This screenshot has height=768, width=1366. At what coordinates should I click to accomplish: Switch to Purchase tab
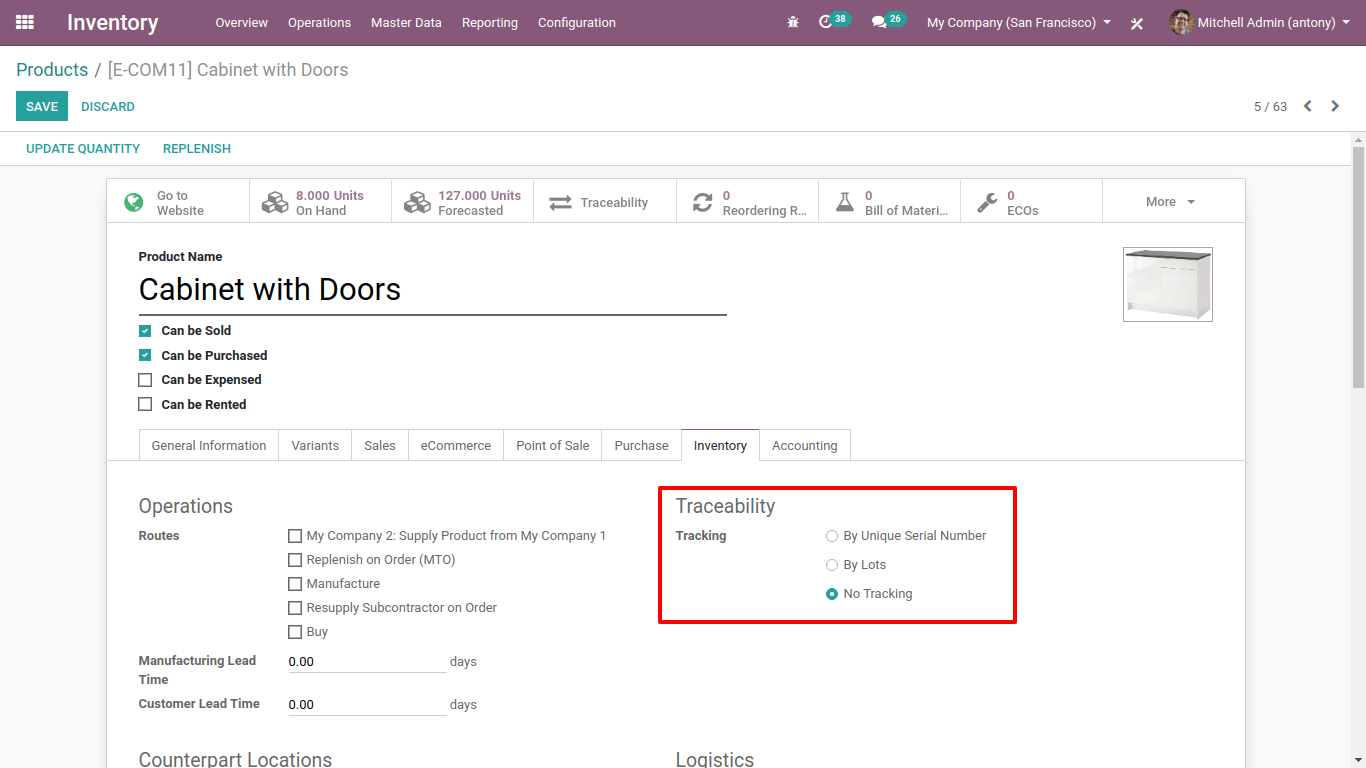[642, 446]
